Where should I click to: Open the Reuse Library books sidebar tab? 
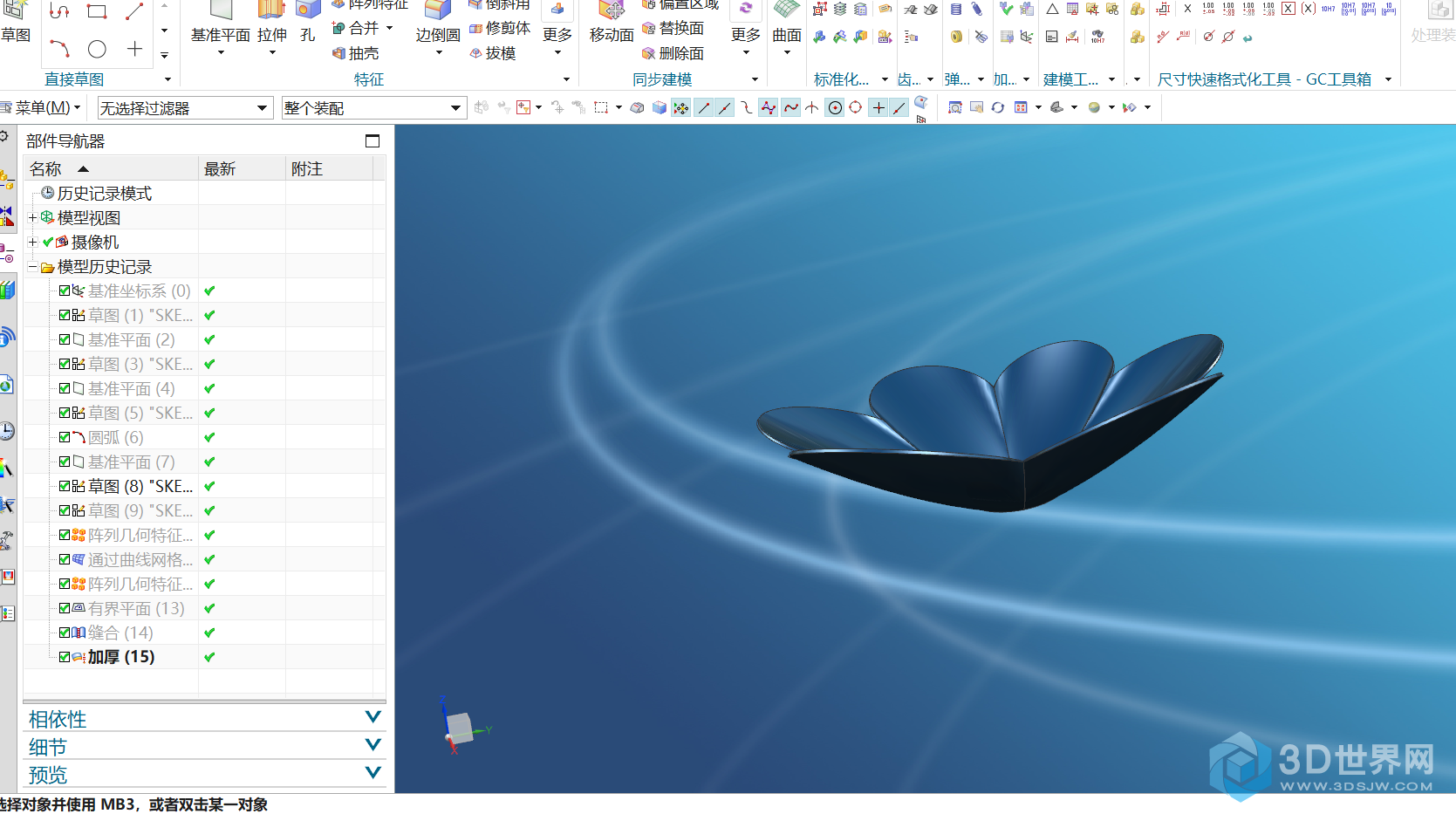point(7,290)
